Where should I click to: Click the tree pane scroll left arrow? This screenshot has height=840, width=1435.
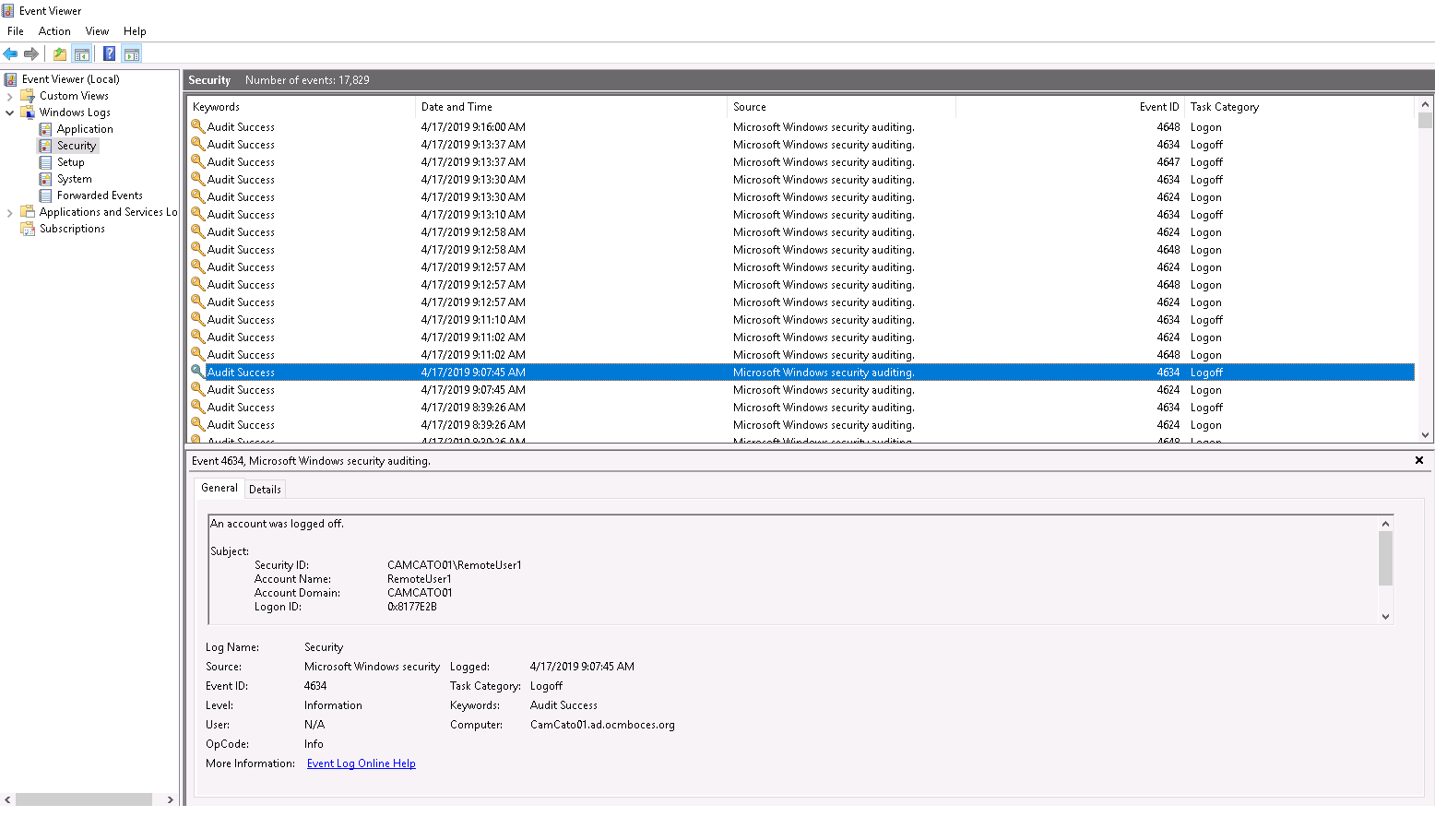tap(7, 799)
